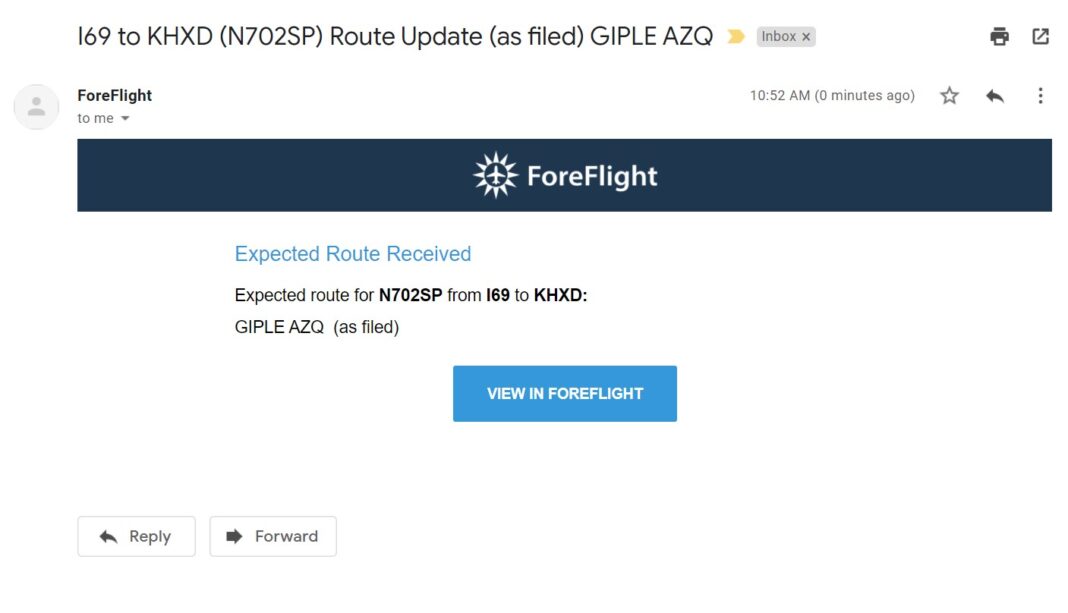Open the more options three-dot menu
The image size is (1068, 613).
[x=1041, y=95]
